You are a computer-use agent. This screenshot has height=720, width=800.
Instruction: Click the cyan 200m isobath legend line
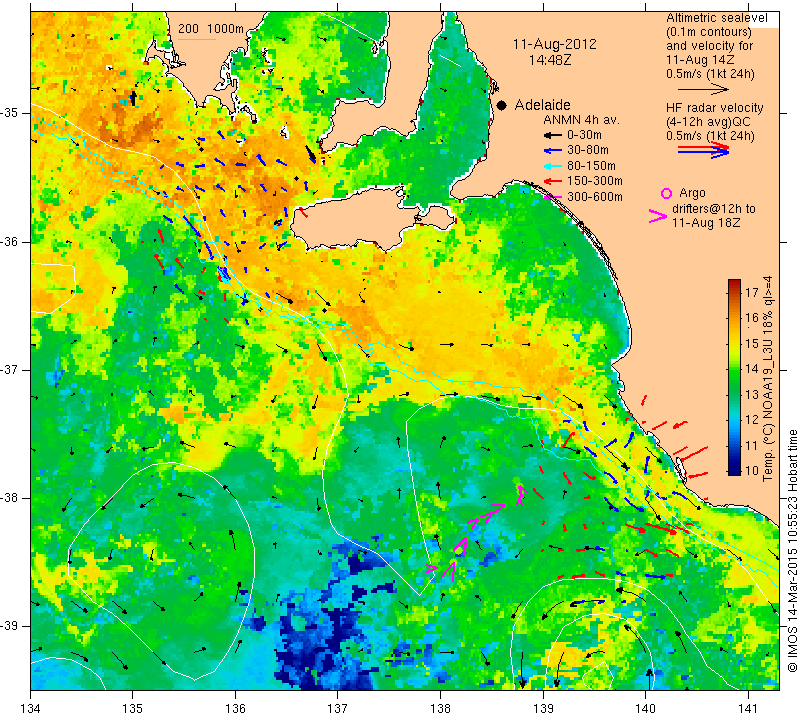click(x=197, y=39)
